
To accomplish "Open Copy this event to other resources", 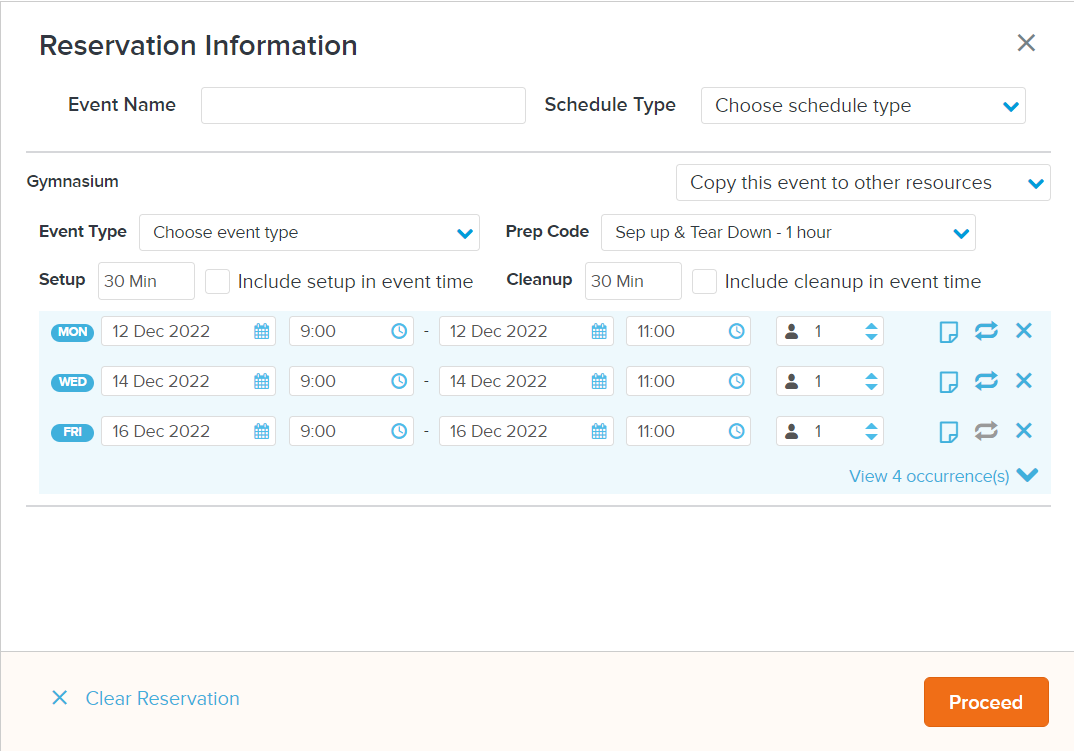I will click(862, 182).
